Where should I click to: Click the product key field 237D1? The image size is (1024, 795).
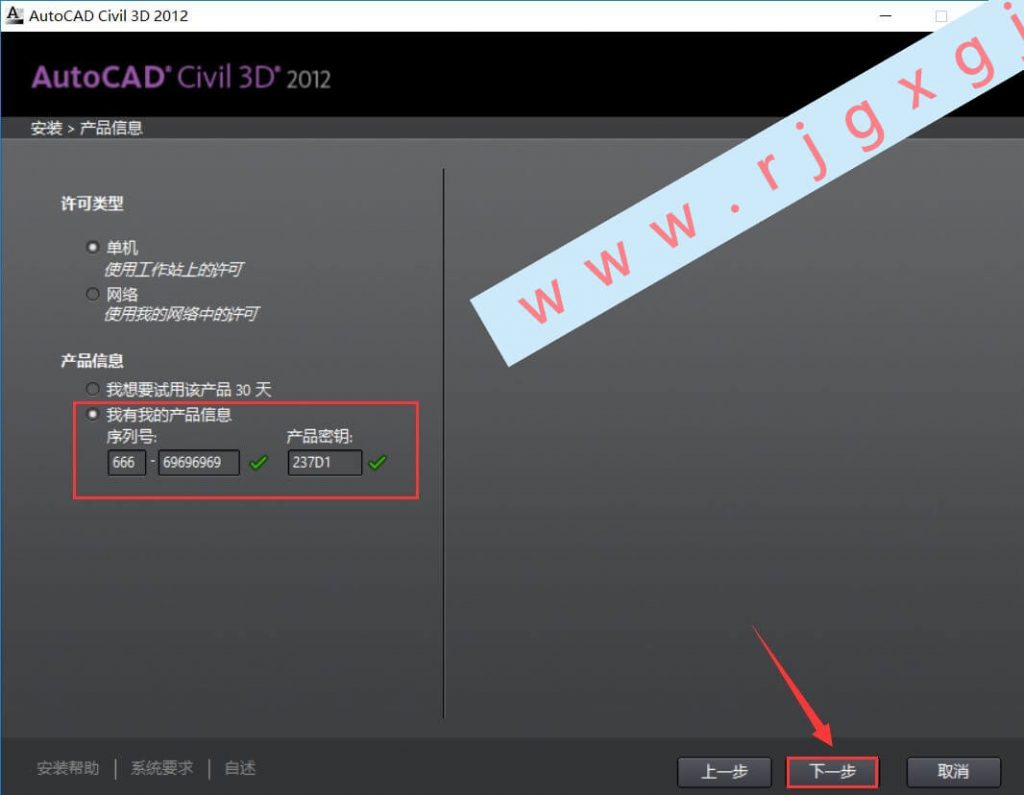point(325,462)
